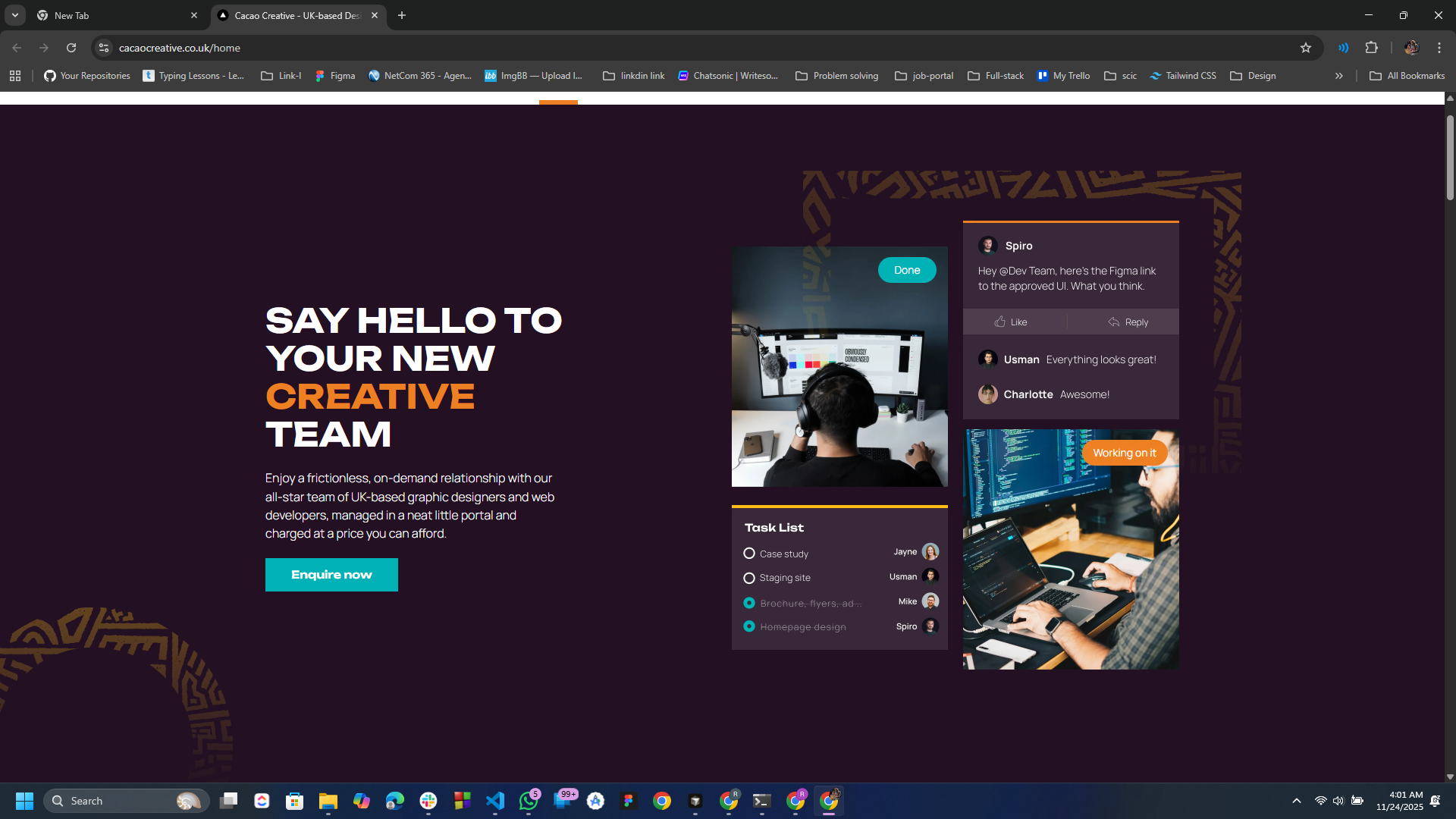The image size is (1456, 819).
Task: Launch Figma from the taskbar
Action: [628, 801]
